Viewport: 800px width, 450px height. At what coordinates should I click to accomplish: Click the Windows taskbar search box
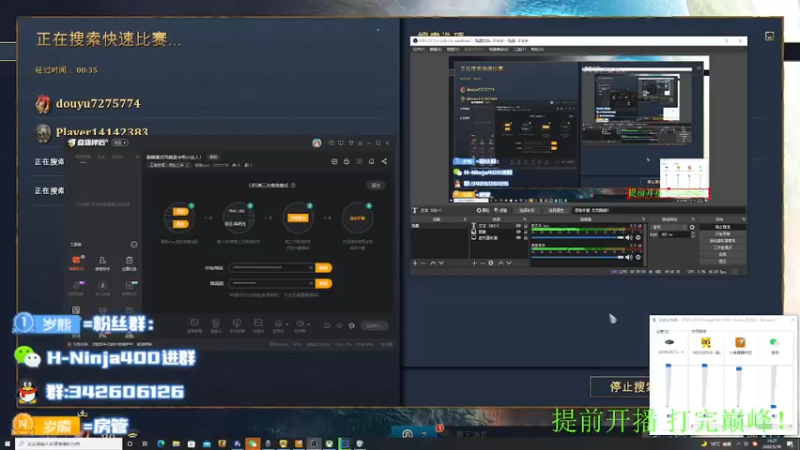pos(69,444)
